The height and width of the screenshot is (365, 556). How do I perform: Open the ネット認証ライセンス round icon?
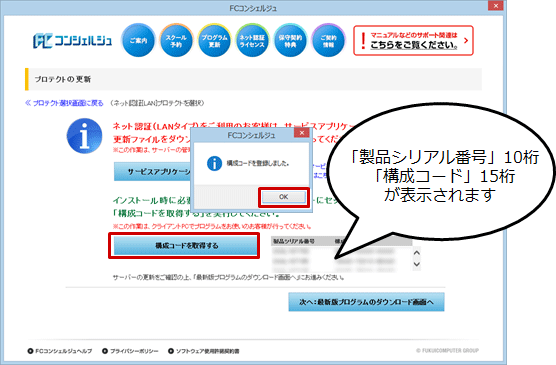(252, 40)
